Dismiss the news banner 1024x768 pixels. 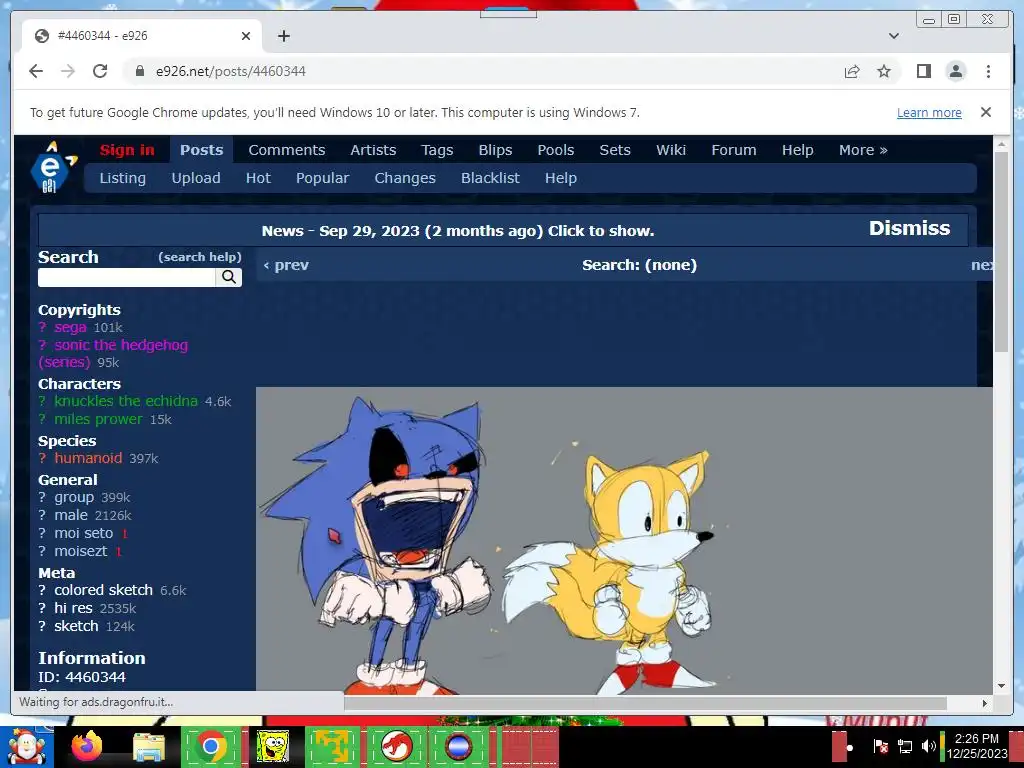coord(909,228)
